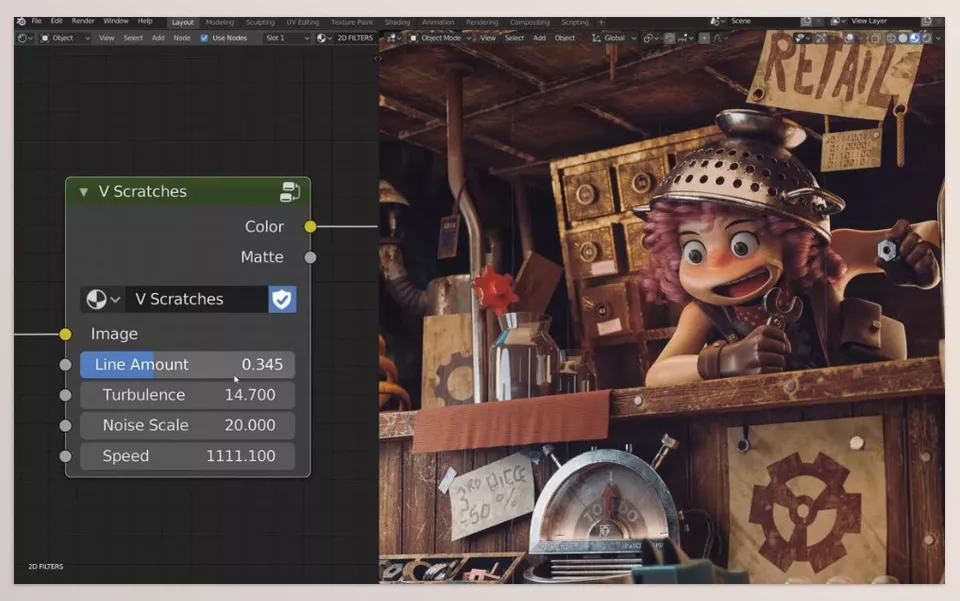The width and height of the screenshot is (960, 601).
Task: Switch to the Layout workspace tab
Action: pyautogui.click(x=182, y=22)
